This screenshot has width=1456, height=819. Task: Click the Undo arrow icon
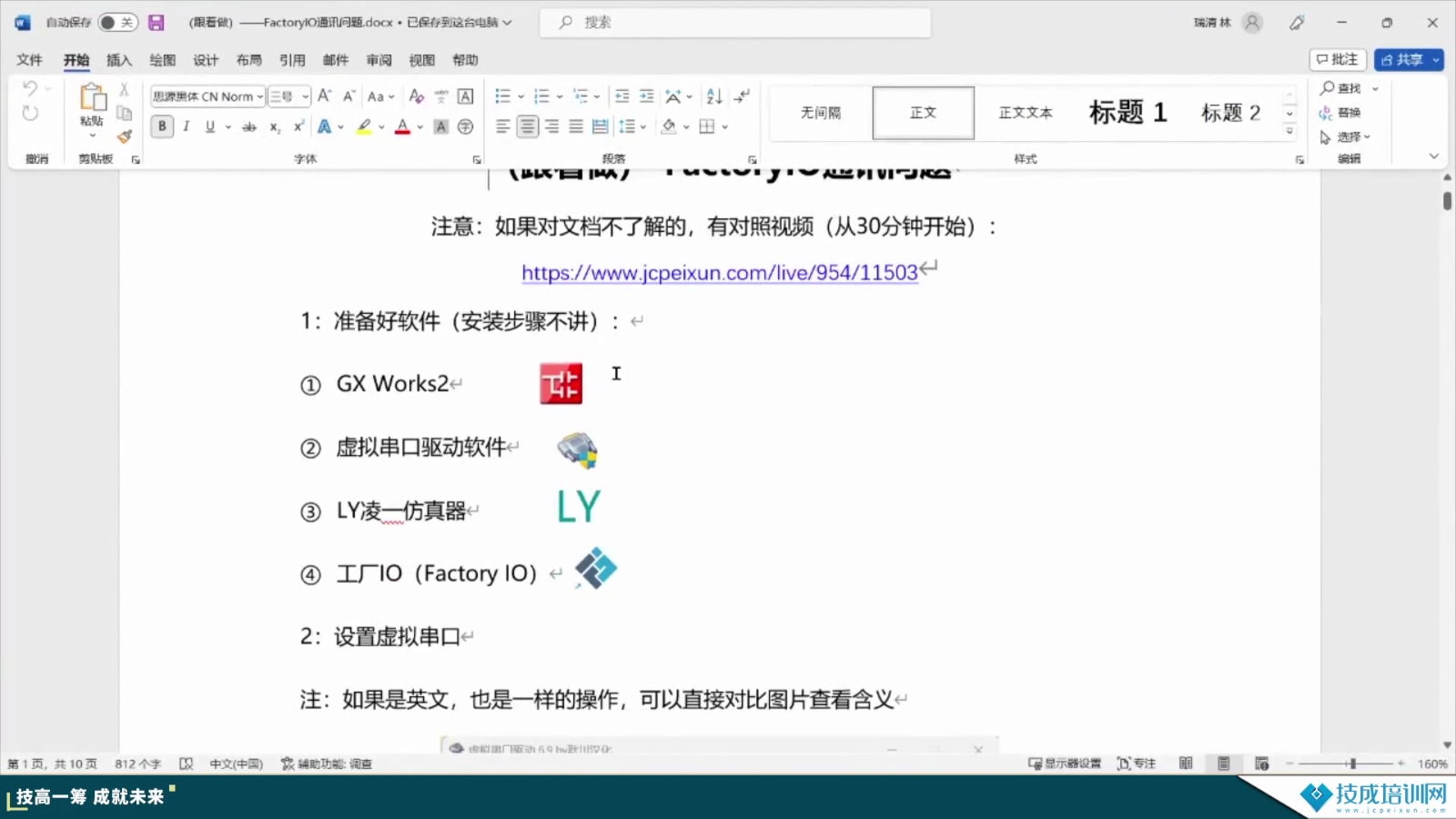(30, 89)
